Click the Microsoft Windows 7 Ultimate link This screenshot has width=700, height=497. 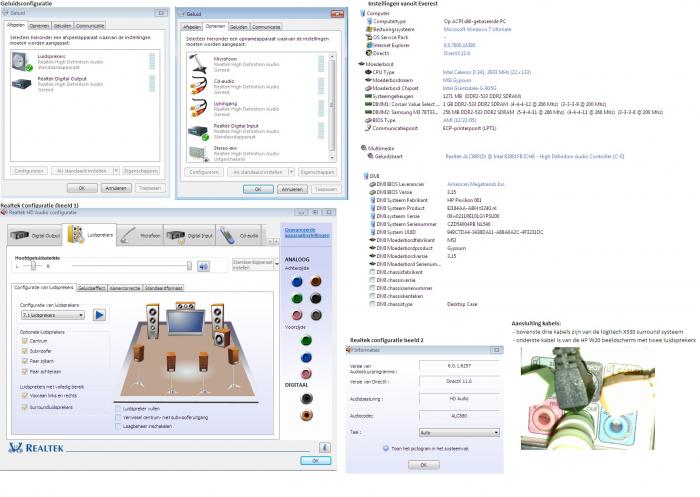[x=477, y=29]
